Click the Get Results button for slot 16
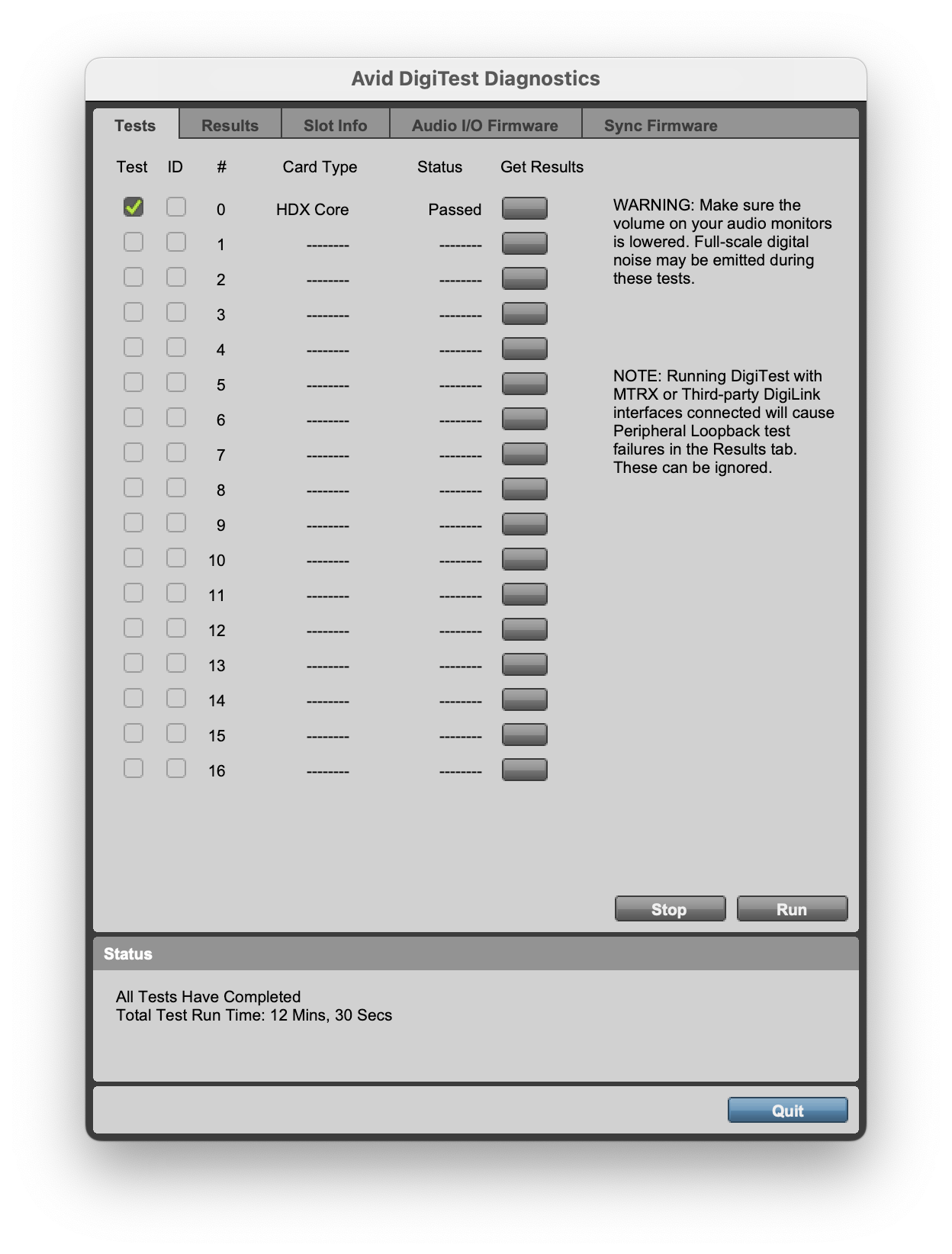Screen dimensions: 952x1254 tap(525, 770)
